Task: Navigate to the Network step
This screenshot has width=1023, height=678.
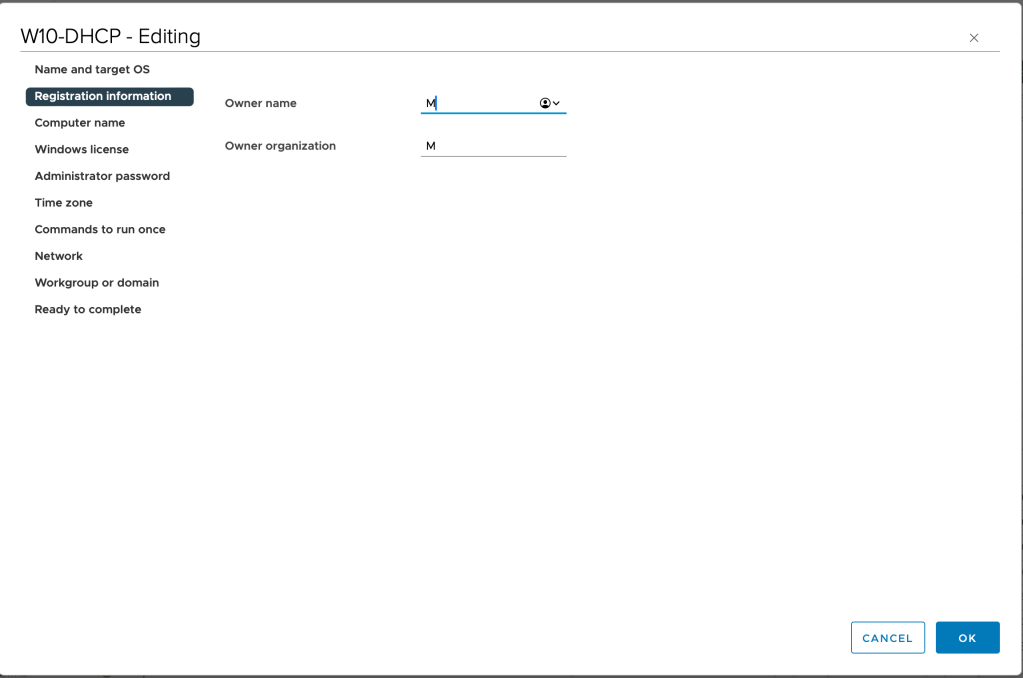Action: tap(59, 256)
